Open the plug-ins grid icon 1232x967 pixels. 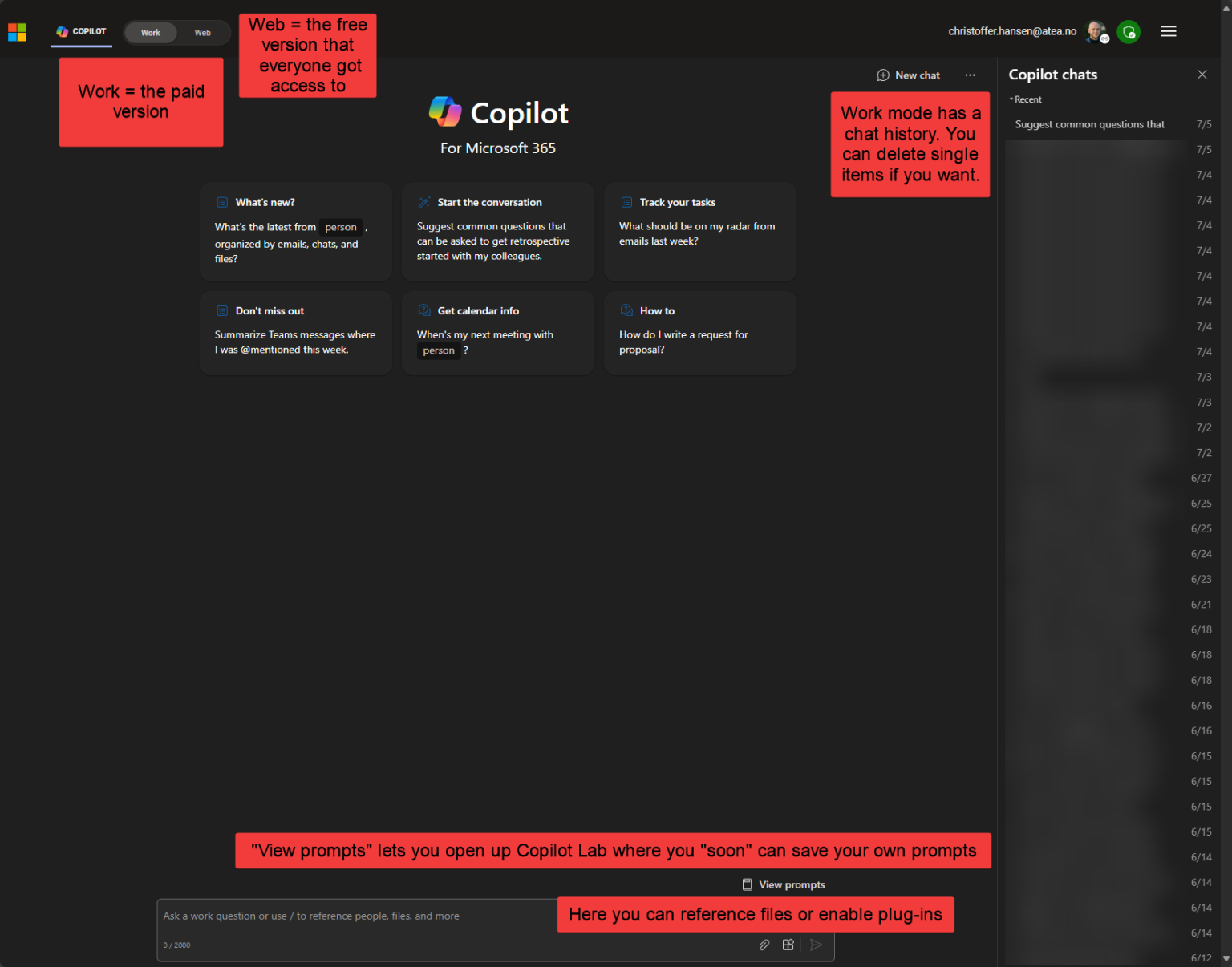point(788,945)
